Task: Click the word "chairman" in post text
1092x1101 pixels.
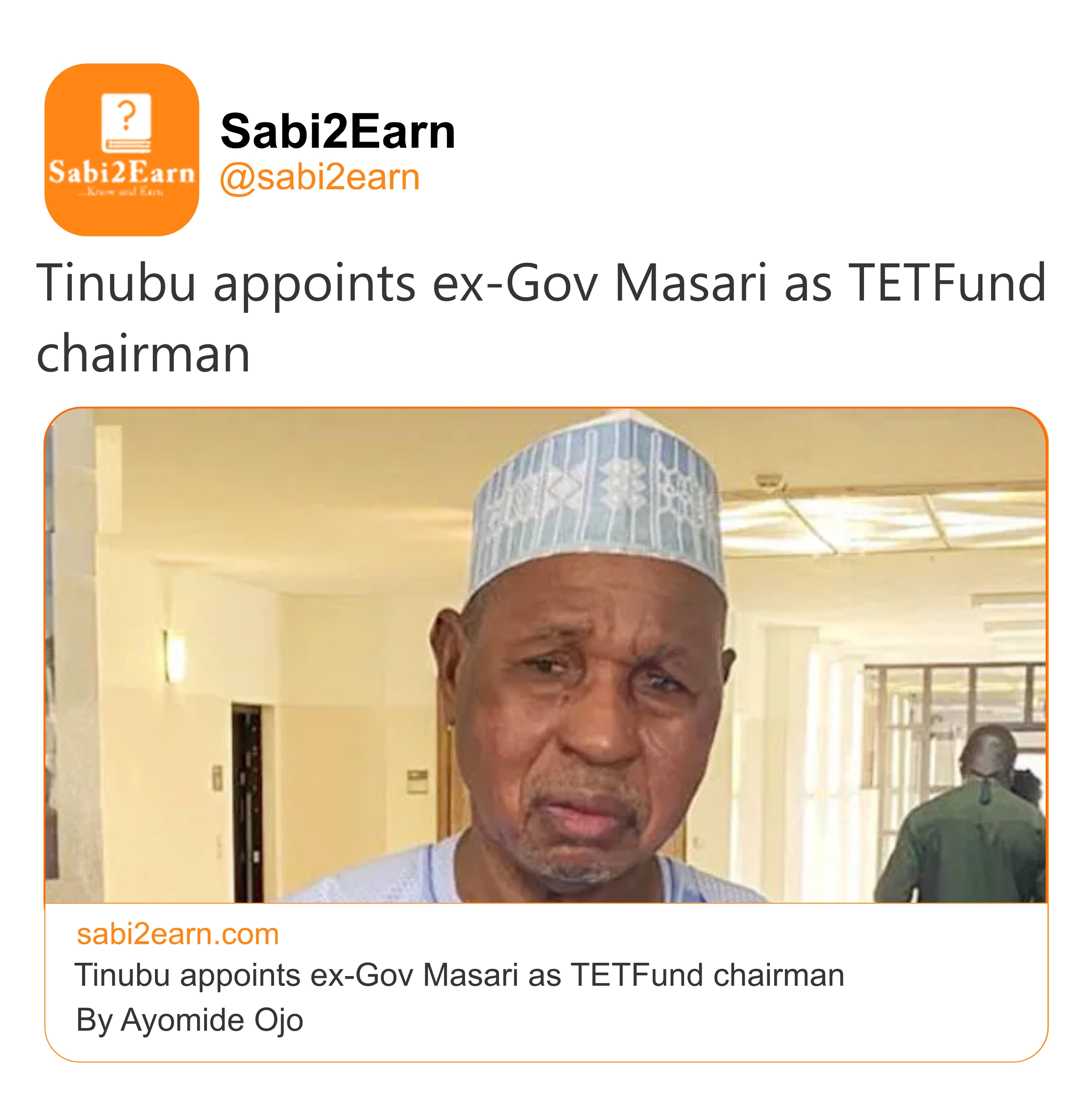Action: pyautogui.click(x=143, y=354)
